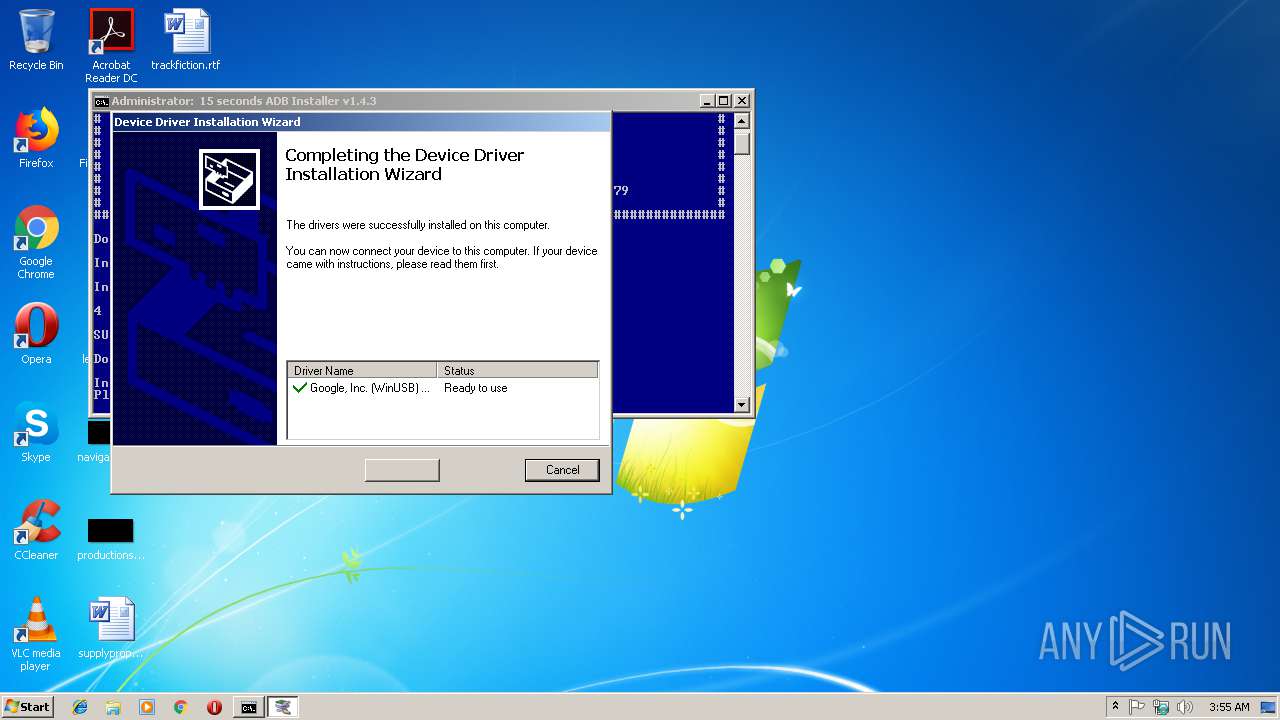
Task: Close the ADB Installer console window
Action: (741, 101)
